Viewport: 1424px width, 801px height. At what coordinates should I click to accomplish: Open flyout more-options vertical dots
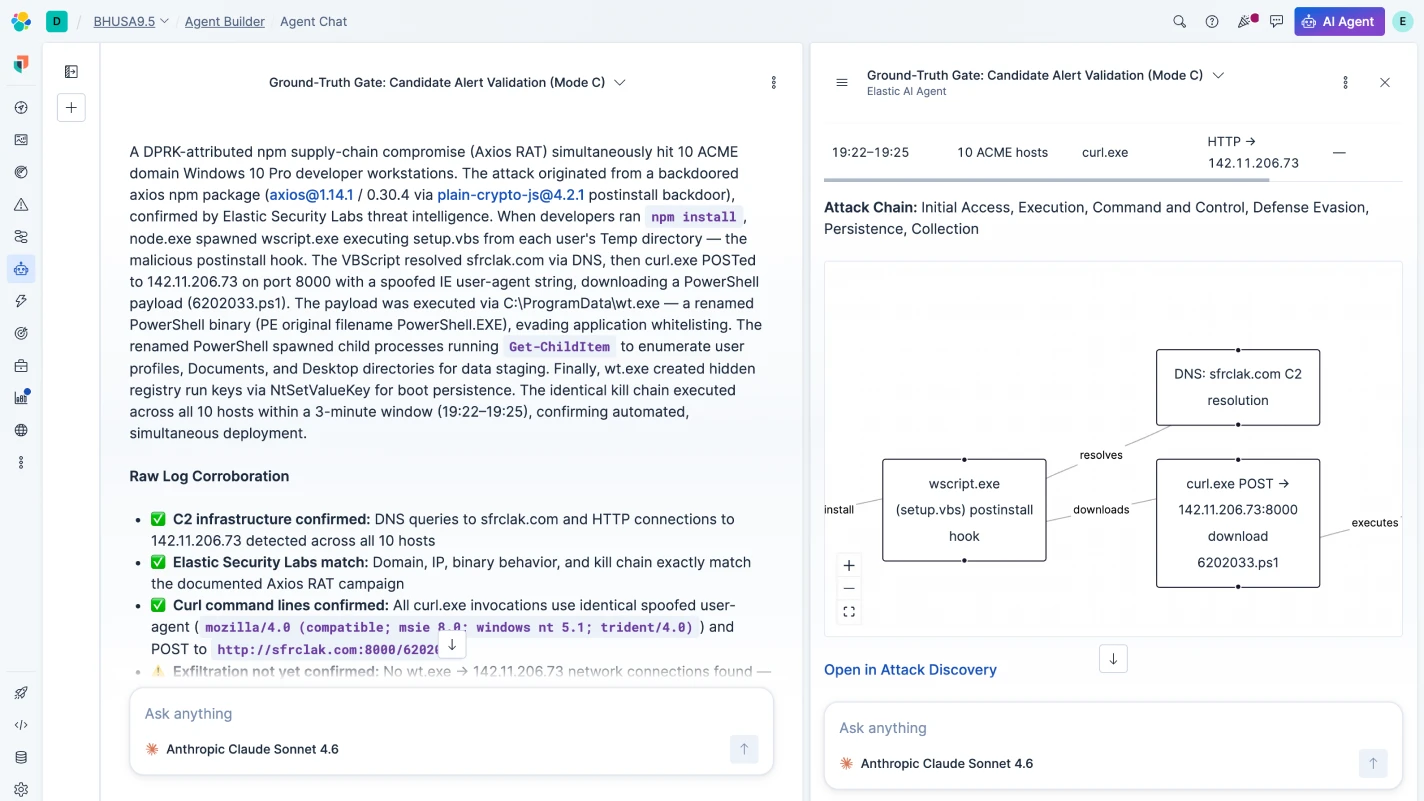1345,83
